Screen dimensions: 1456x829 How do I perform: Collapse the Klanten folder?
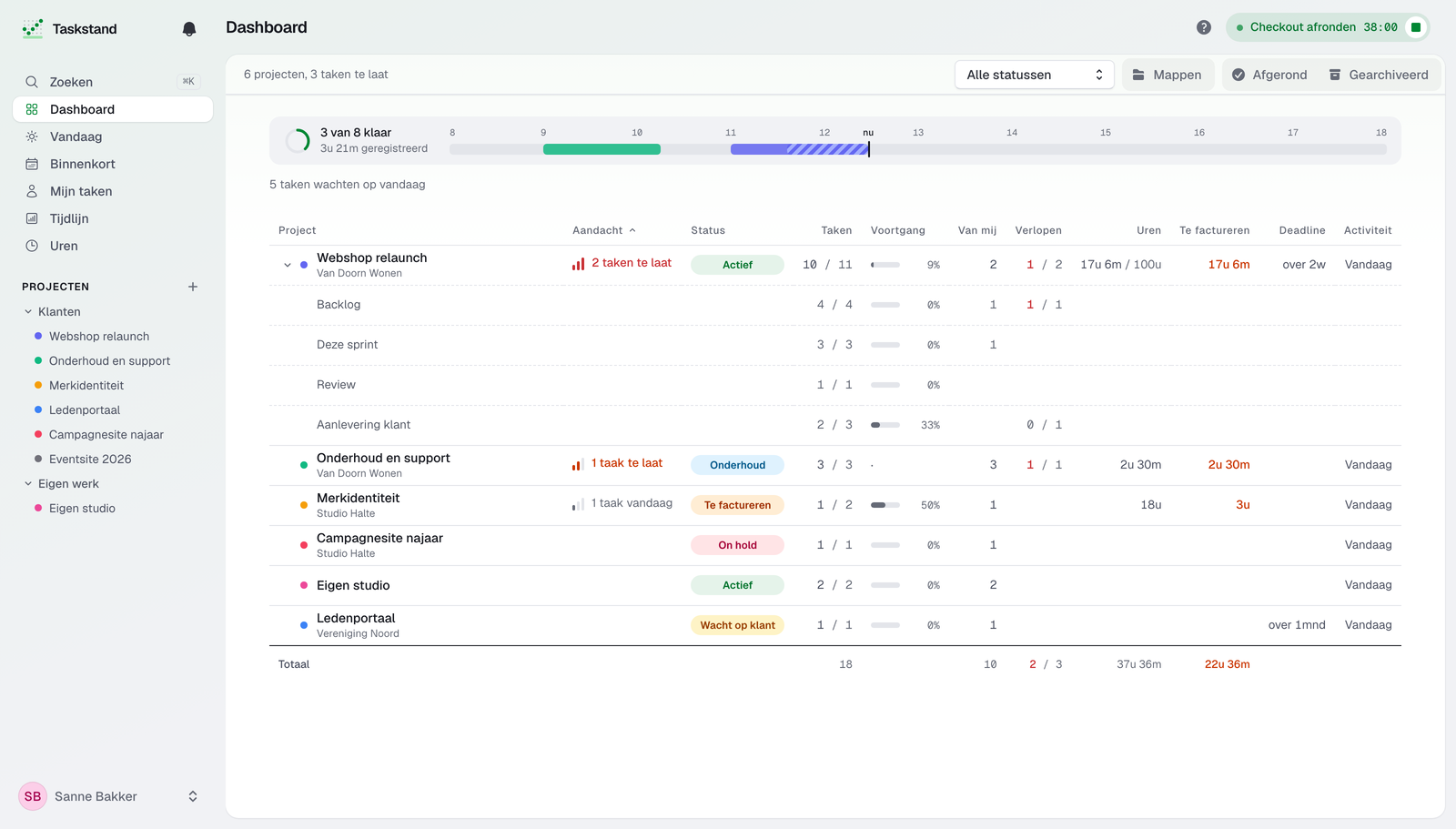tap(28, 312)
